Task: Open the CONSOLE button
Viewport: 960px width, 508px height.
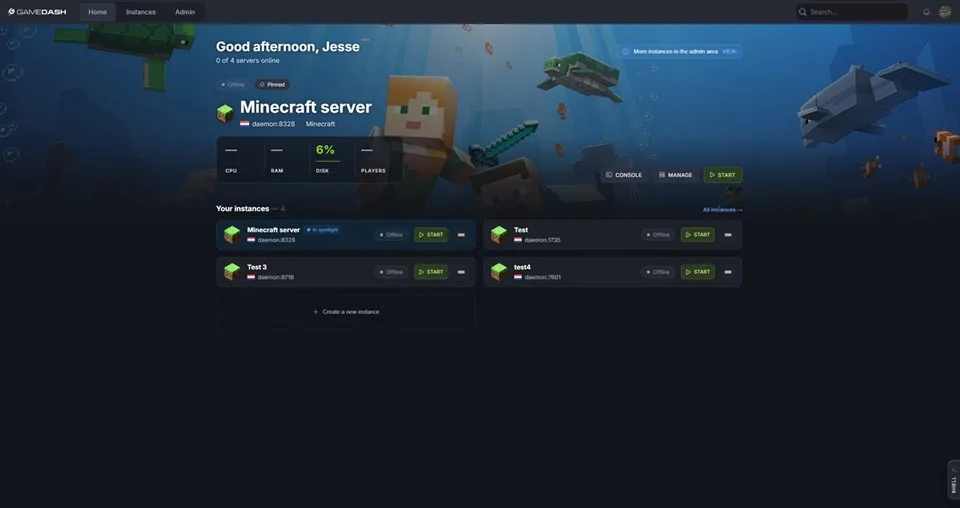Action: click(624, 175)
